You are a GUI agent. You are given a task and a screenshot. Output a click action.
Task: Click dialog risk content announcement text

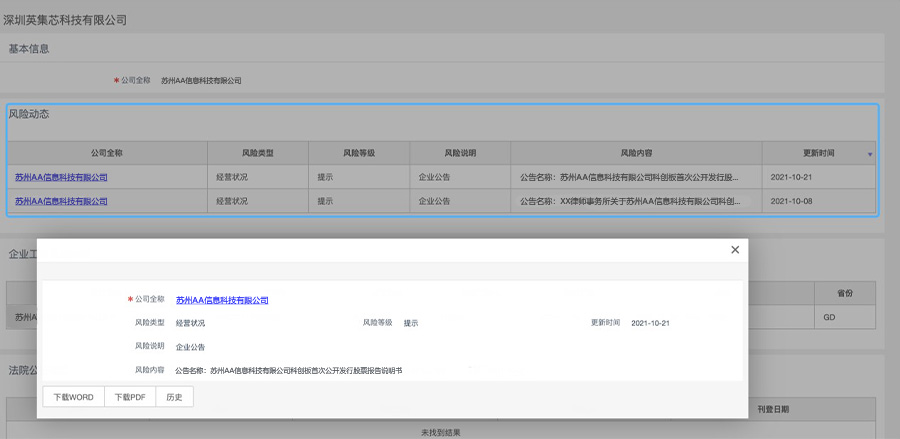pyautogui.click(x=289, y=371)
